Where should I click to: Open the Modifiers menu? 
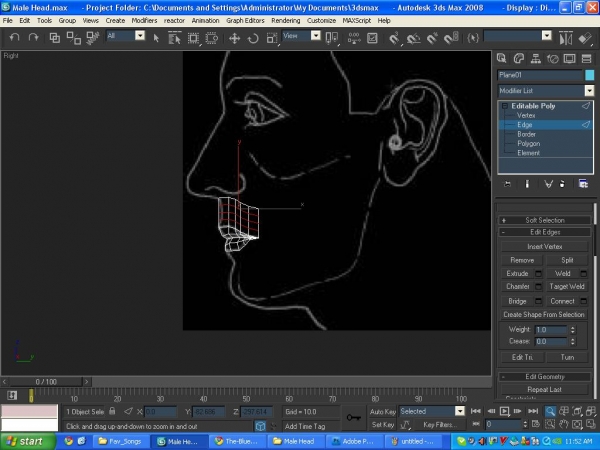click(144, 21)
